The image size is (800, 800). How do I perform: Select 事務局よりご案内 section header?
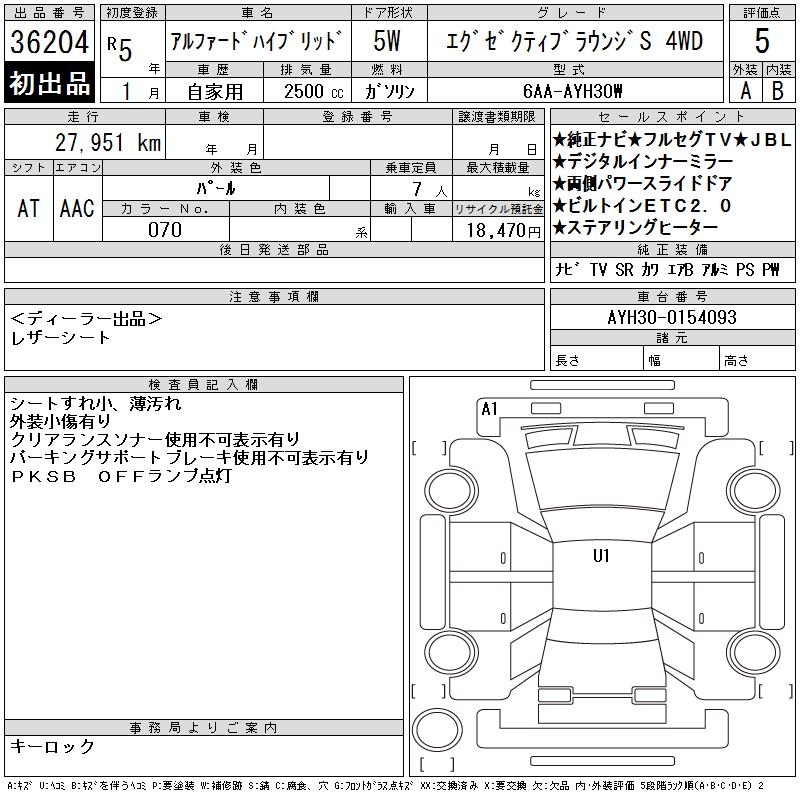tap(204, 728)
